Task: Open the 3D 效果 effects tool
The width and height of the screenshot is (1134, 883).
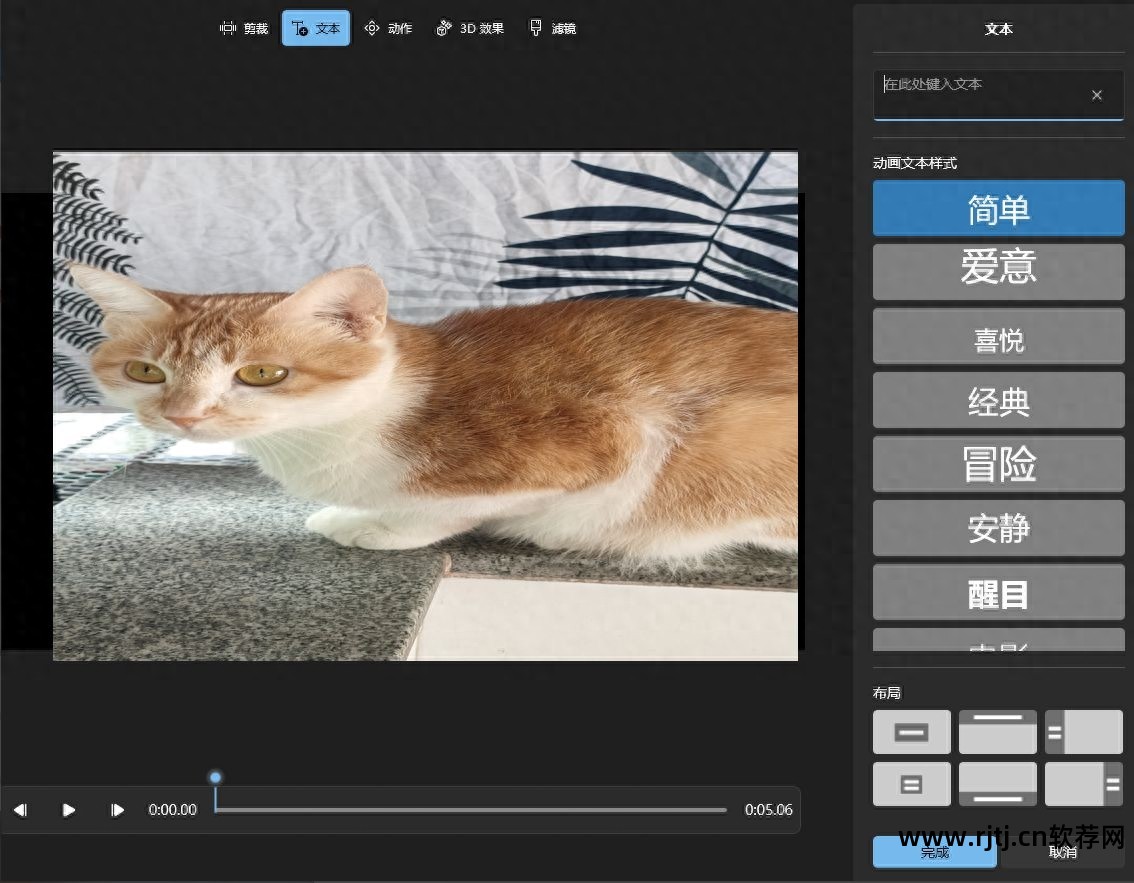Action: [x=470, y=28]
